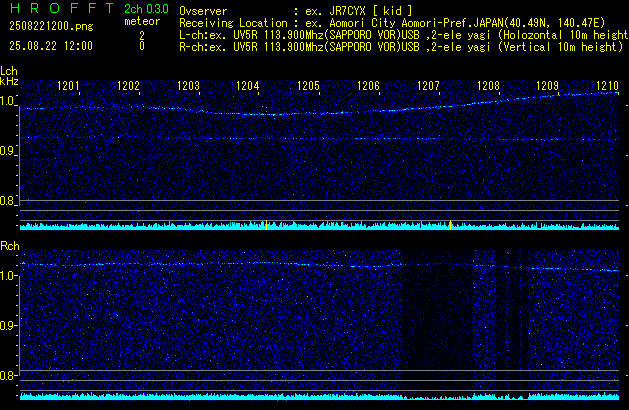Select the 1201 time tick
Screen dimensions: 629x410
[x=69, y=86]
